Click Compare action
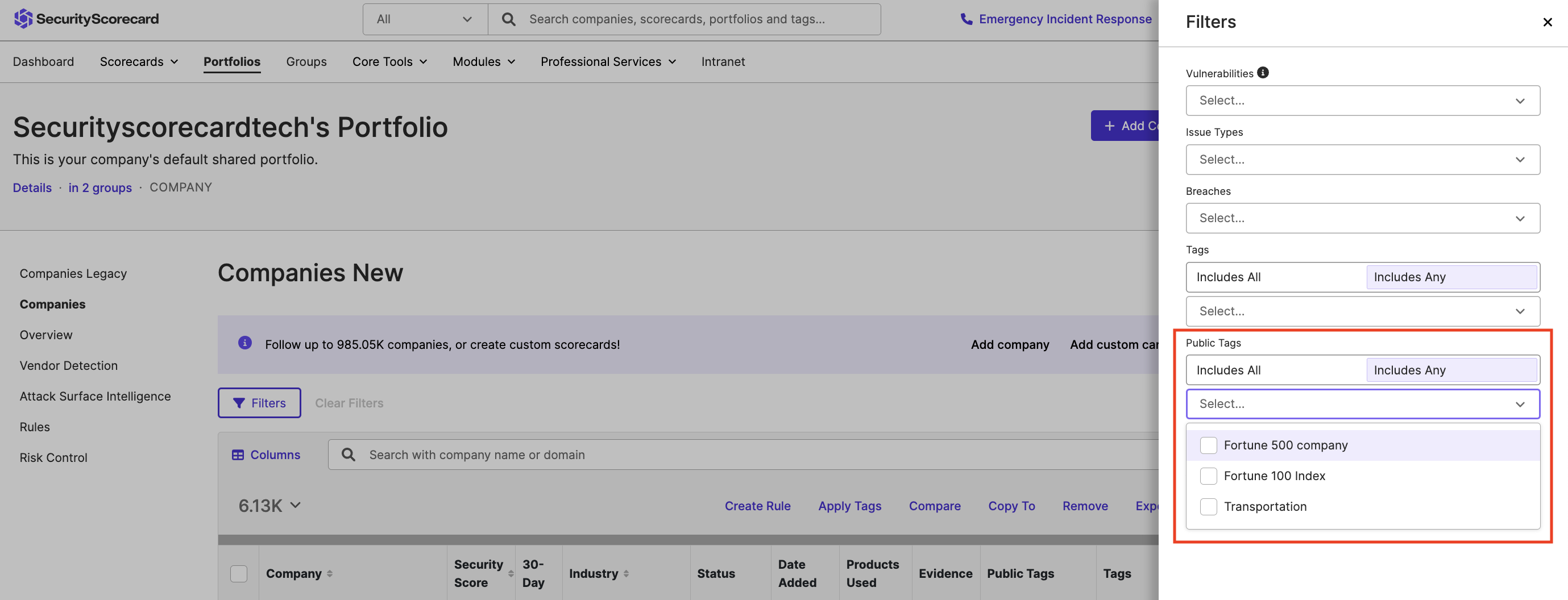The width and height of the screenshot is (1568, 600). click(x=935, y=506)
